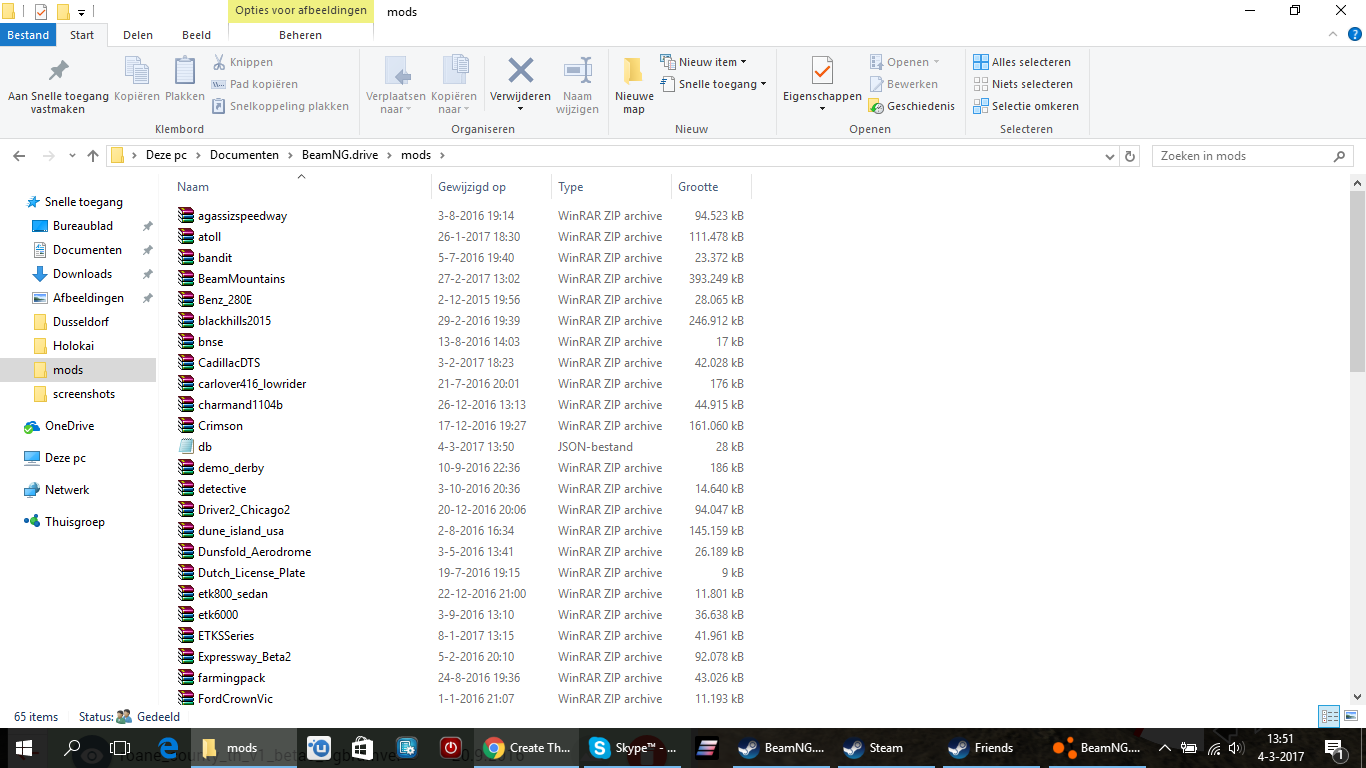This screenshot has height=768, width=1366.
Task: Open Kopiëren naar dropdown
Action: 454,103
